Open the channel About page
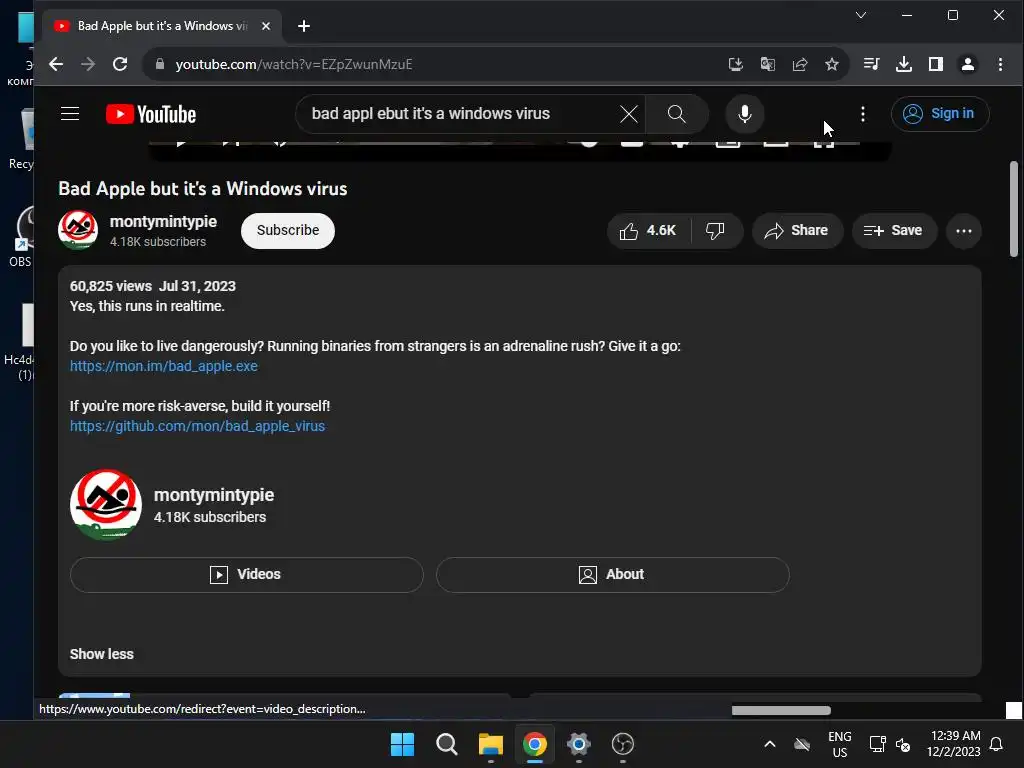1024x768 pixels. tap(612, 575)
